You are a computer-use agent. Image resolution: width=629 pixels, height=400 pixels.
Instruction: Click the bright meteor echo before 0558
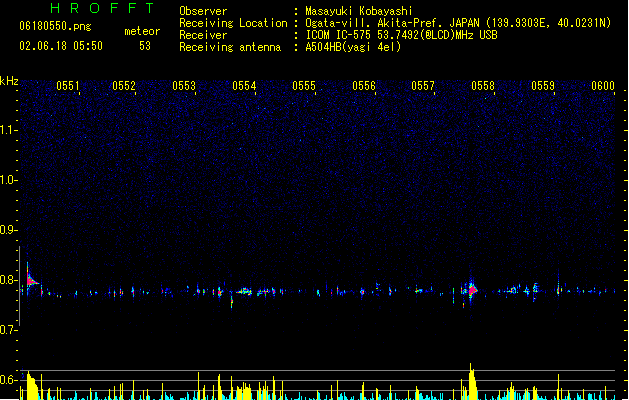click(x=473, y=289)
